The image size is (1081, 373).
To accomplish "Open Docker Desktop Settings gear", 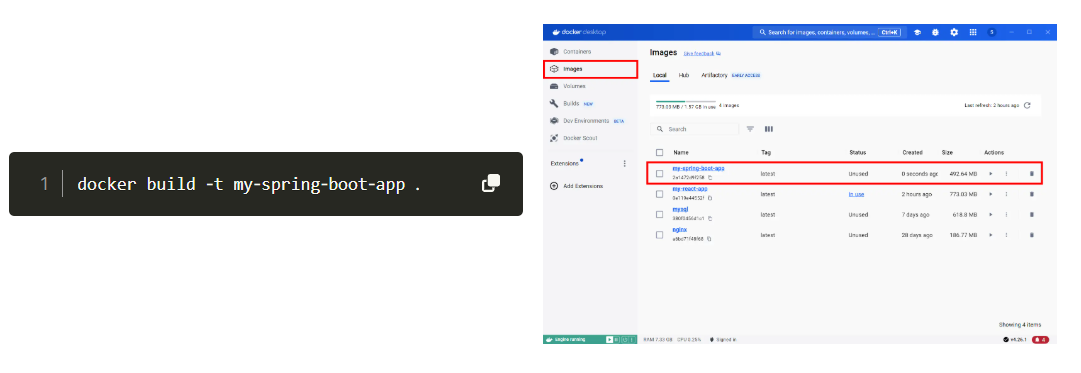I will 954,32.
